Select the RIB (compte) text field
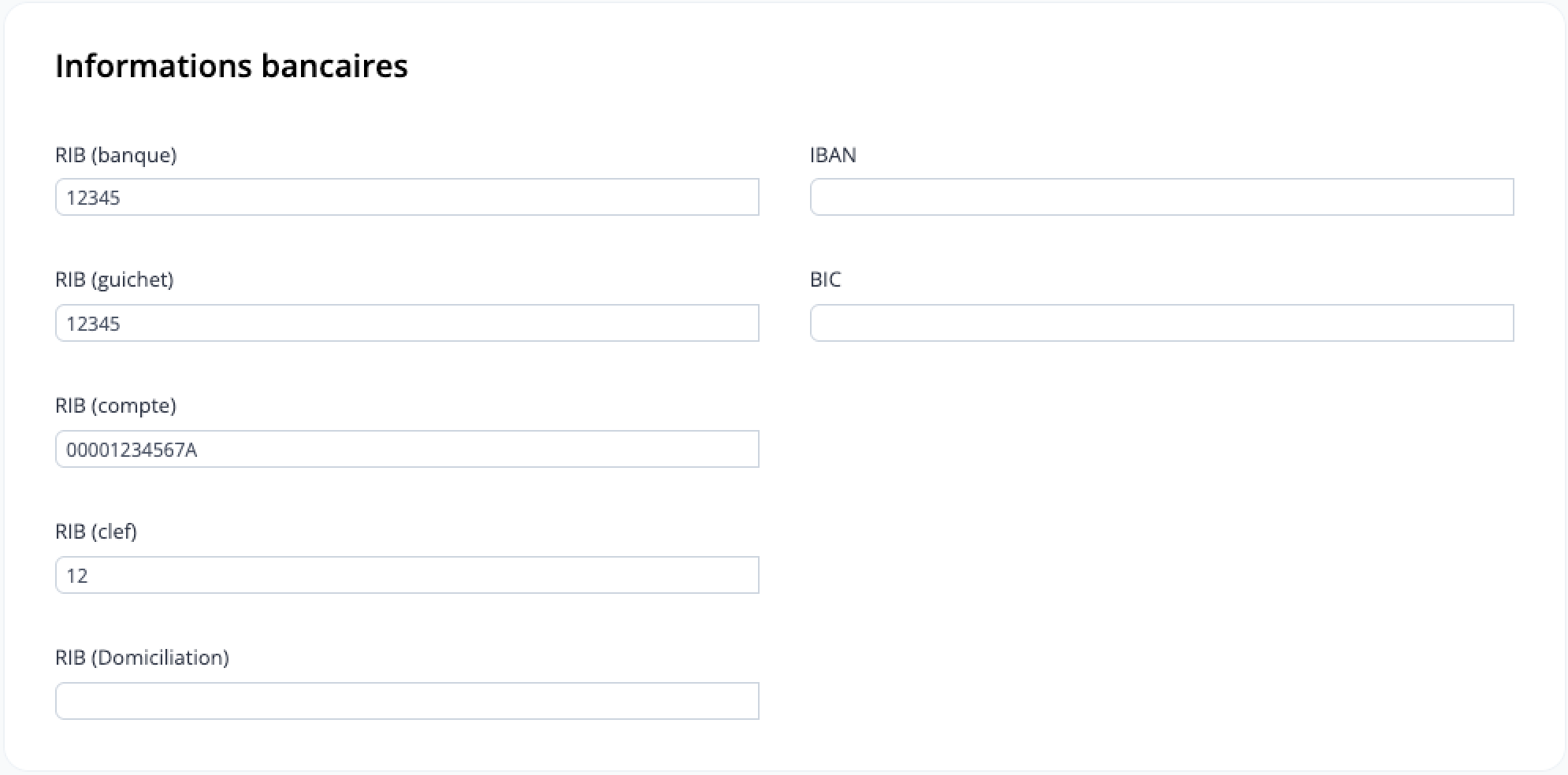The width and height of the screenshot is (1568, 775). 407,449
